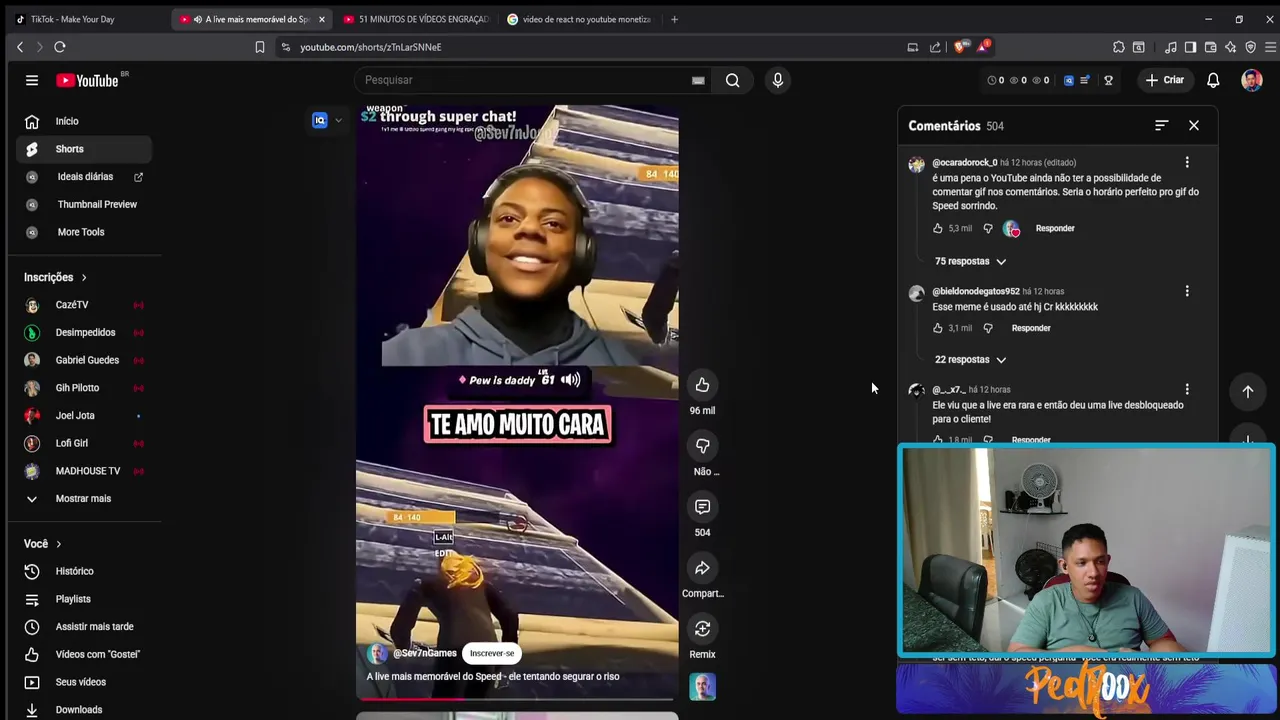The width and height of the screenshot is (1280, 720).
Task: Toggle the browser sidebar panel icon
Action: [x=1190, y=47]
